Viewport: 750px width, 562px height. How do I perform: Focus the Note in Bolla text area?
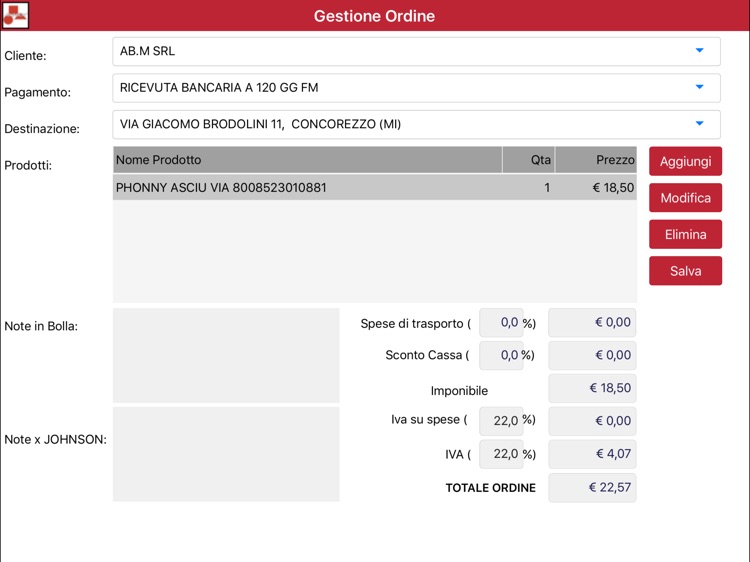[226, 355]
